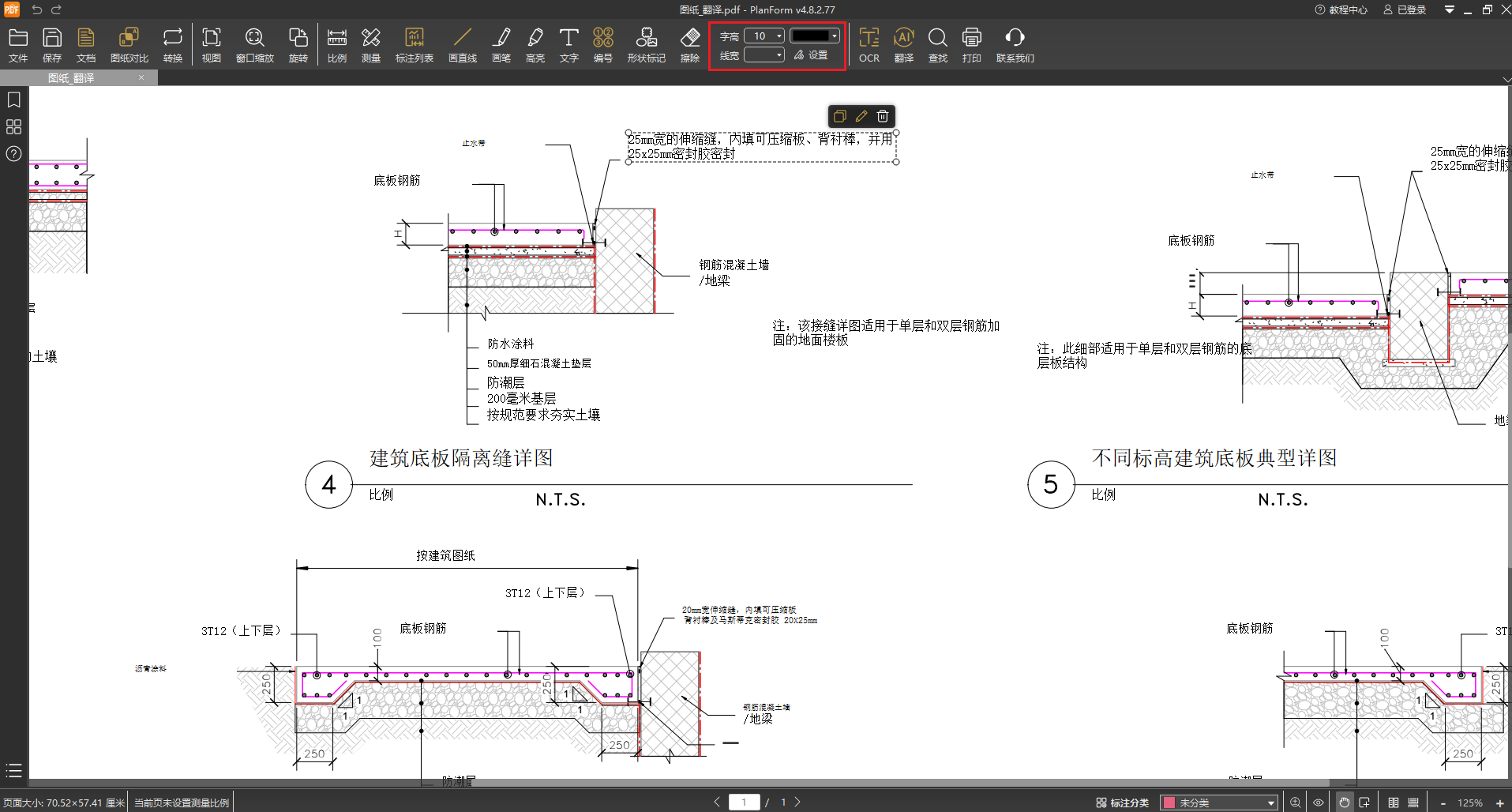This screenshot has width=1512, height=812.
Task: Expand the 字高 font height dropdown
Action: click(779, 36)
